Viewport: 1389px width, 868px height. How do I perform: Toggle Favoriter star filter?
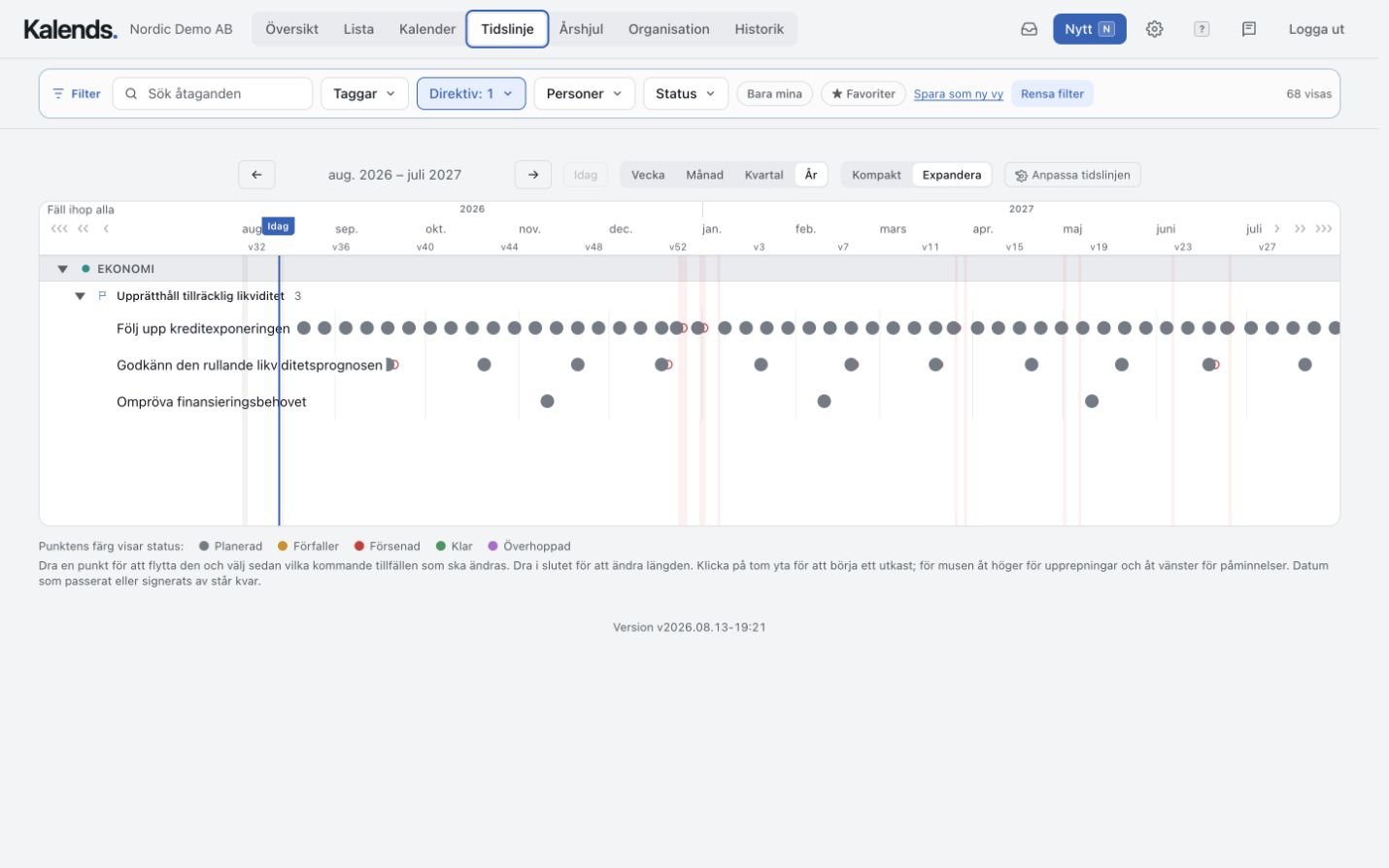864,94
